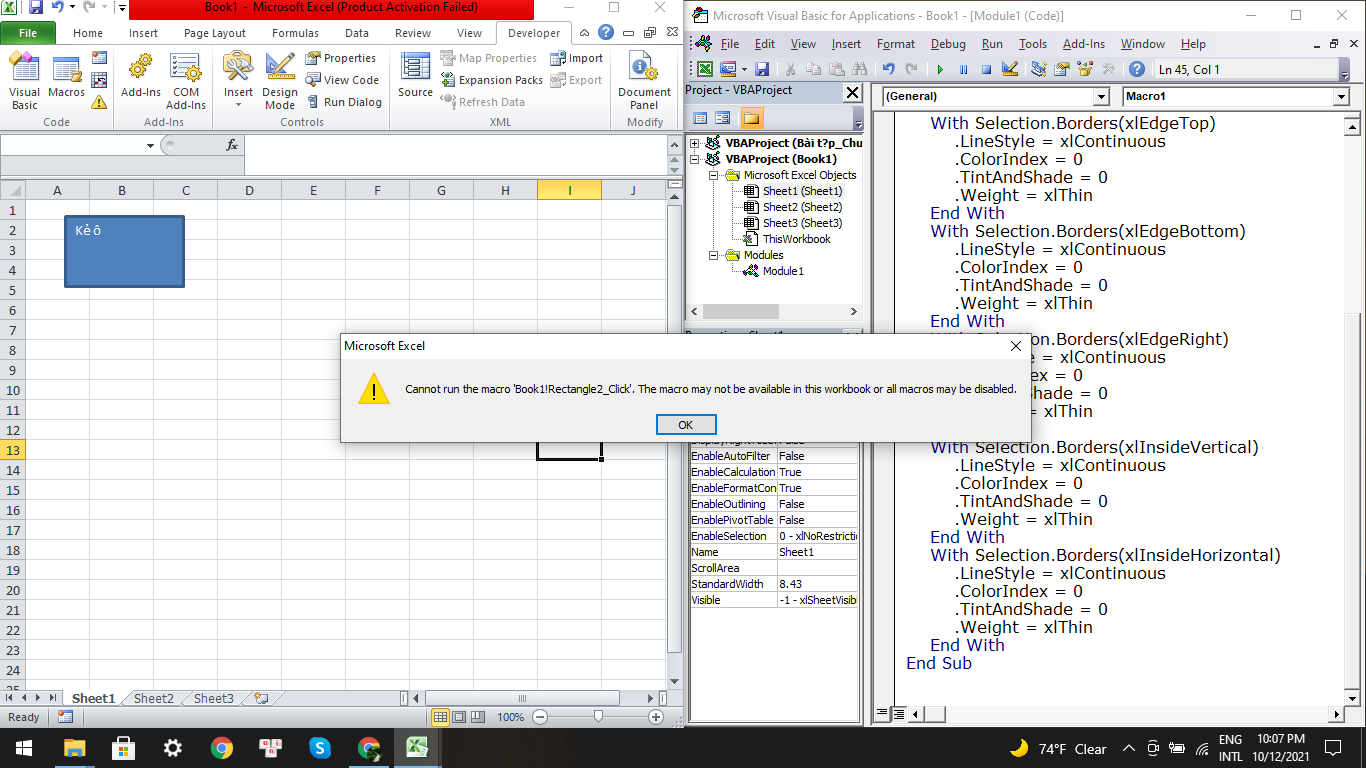Save Book1 from the VBA toolbar
The height and width of the screenshot is (768, 1366).
point(762,69)
